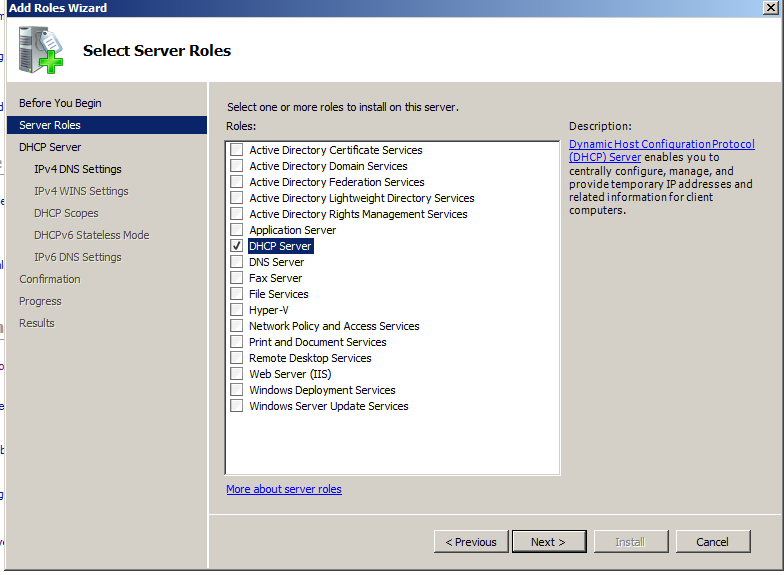Select the Web Server (IIS) label
784x575 pixels.
coord(290,374)
